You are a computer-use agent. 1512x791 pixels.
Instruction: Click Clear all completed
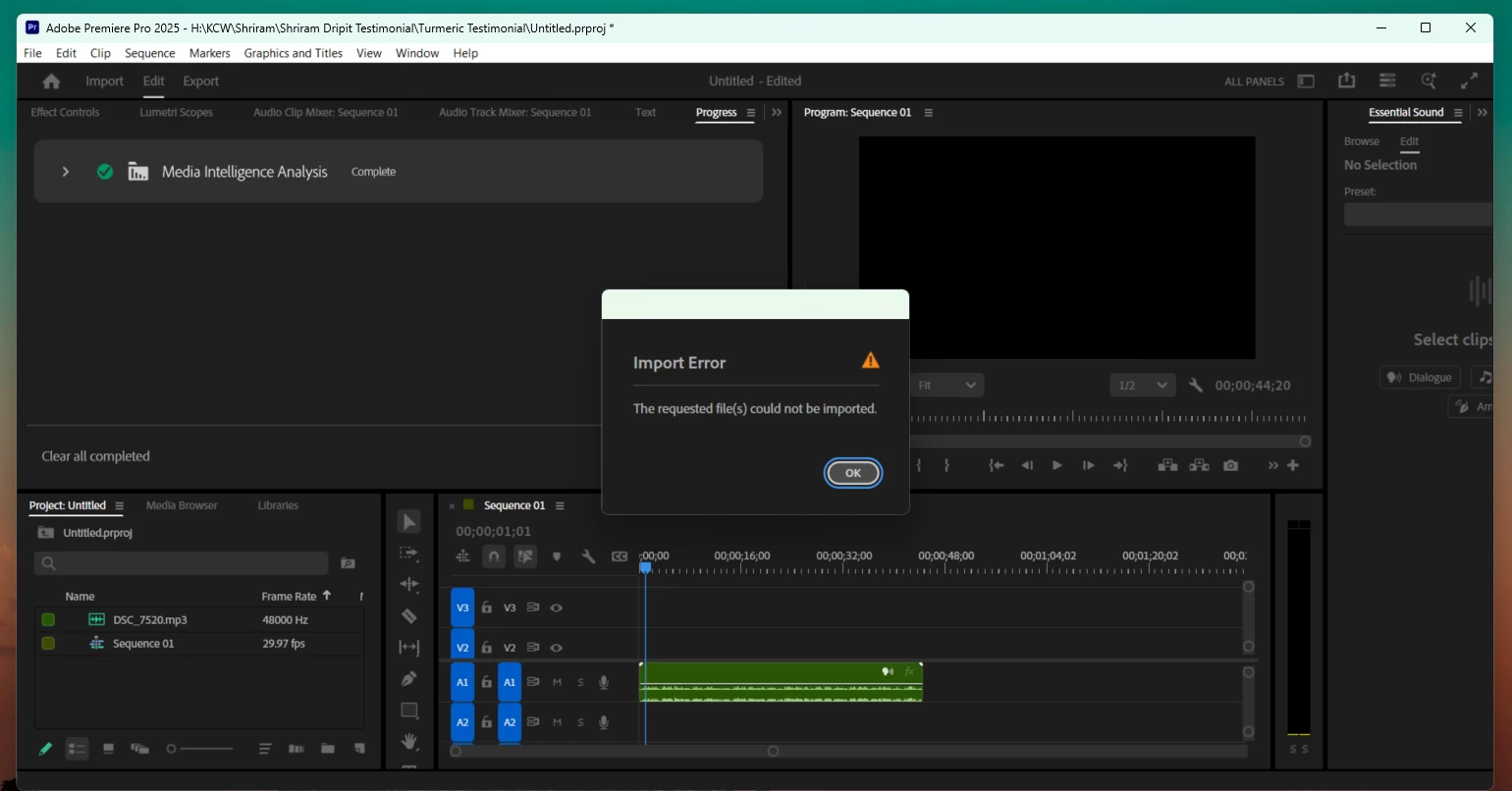click(x=95, y=456)
